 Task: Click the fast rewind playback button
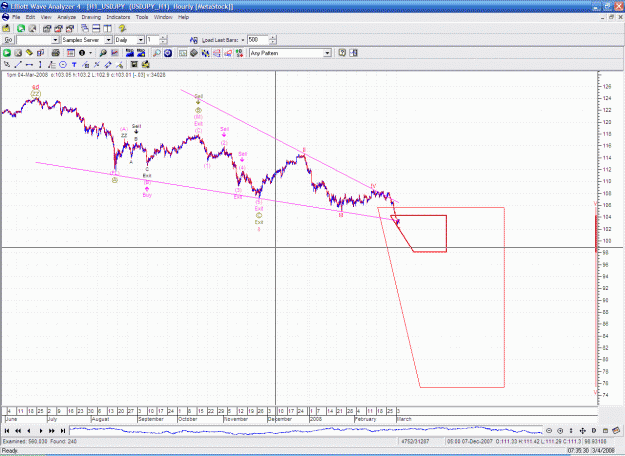coord(18,431)
